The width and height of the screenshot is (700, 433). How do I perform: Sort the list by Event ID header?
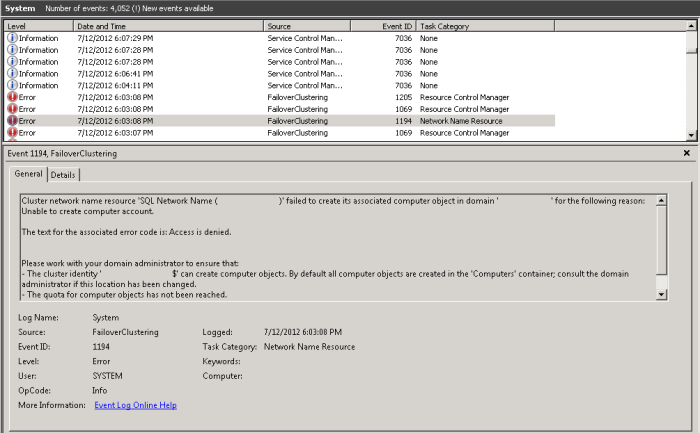click(382, 25)
